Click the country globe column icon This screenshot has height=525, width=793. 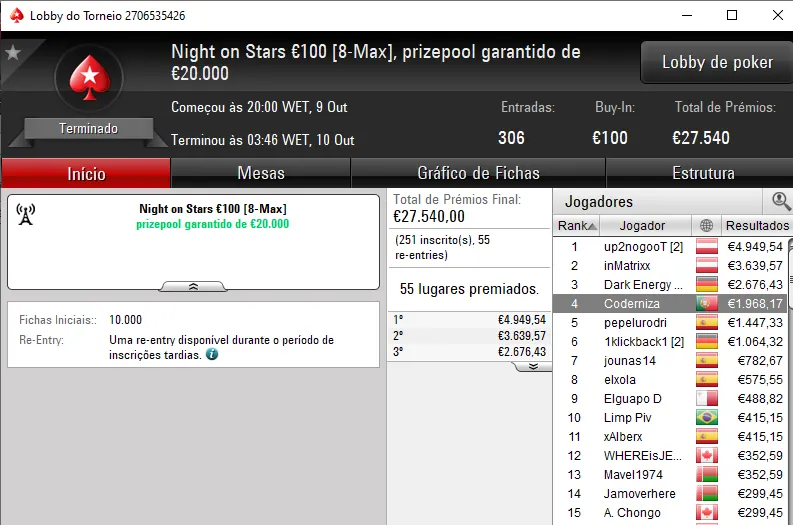point(707,226)
